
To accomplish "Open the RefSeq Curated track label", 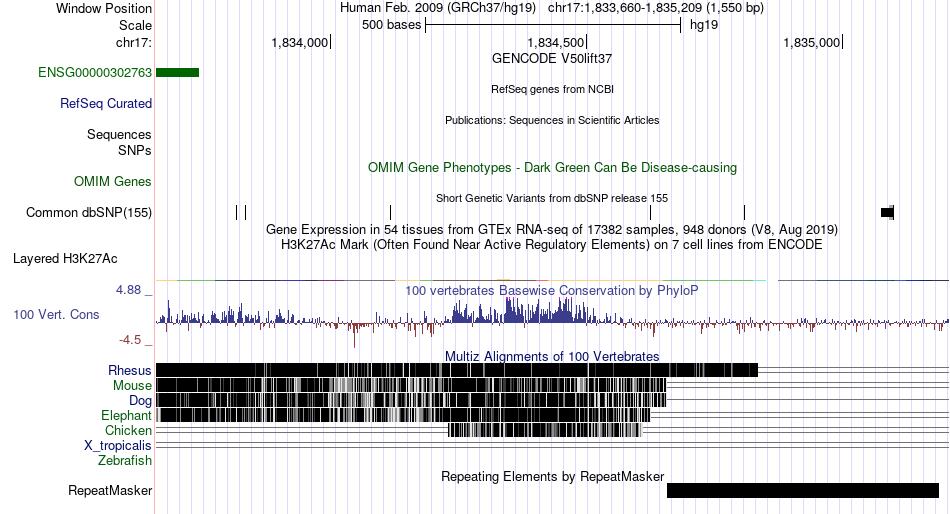I will tap(106, 104).
